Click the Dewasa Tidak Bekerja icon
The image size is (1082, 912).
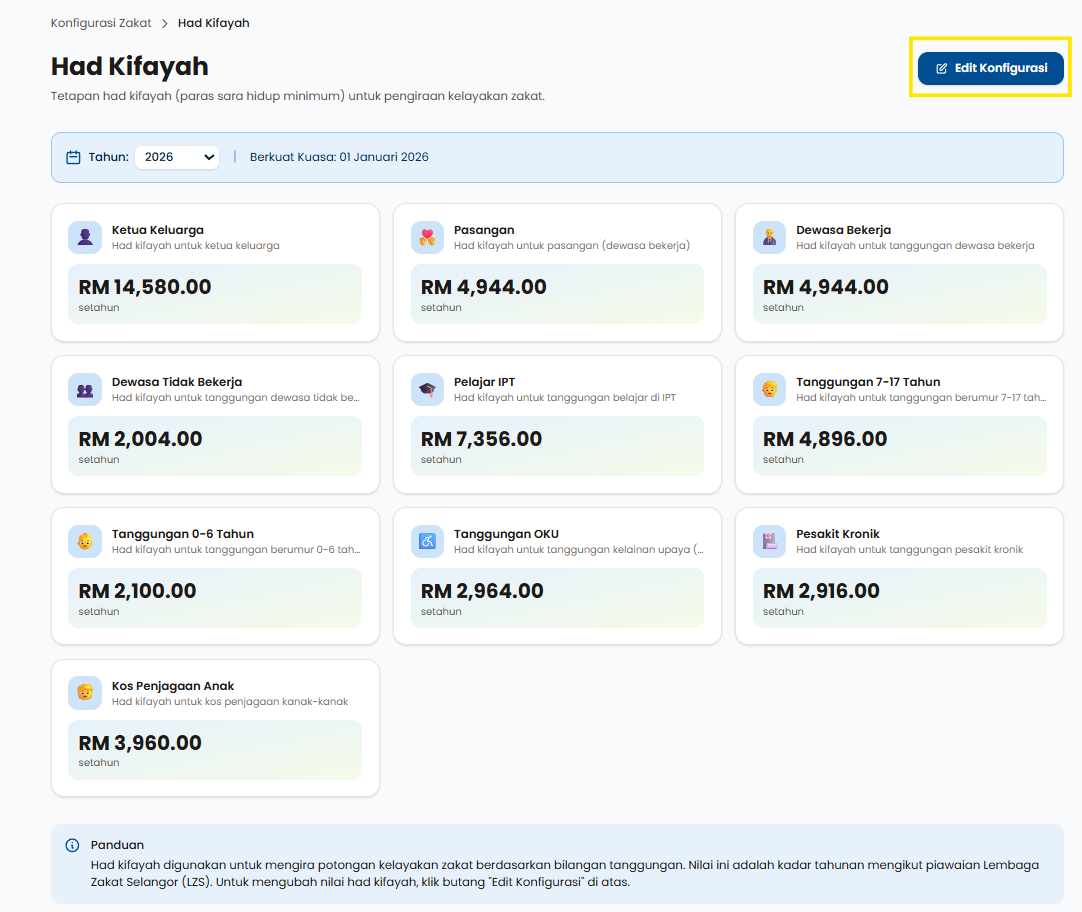[85, 389]
